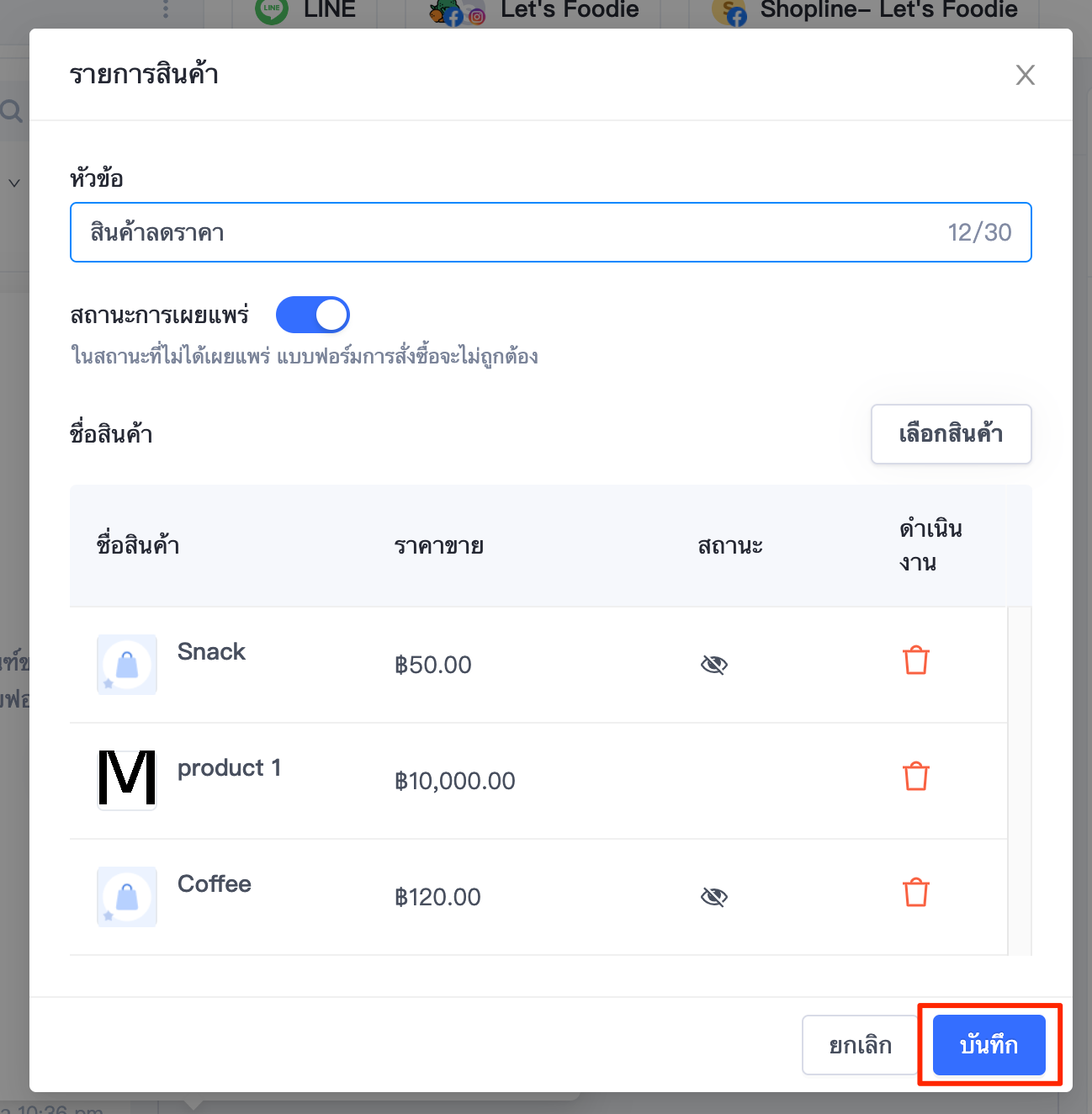Delete the Snack product row
This screenshot has width=1092, height=1114.
(915, 660)
